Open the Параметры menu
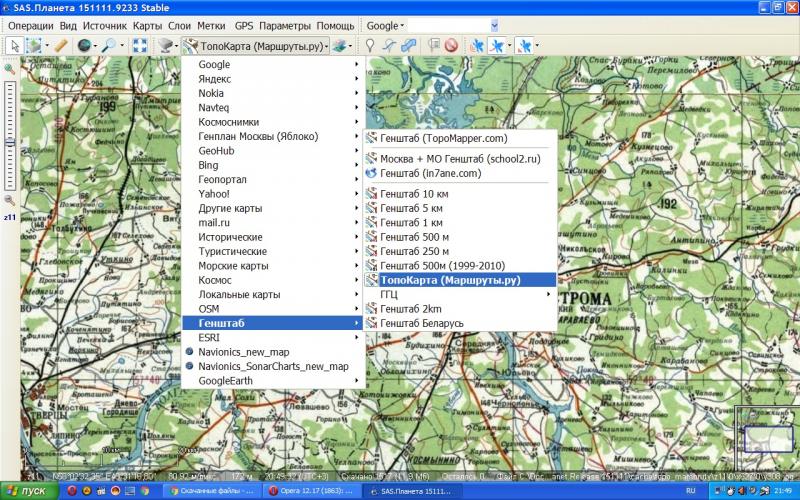This screenshot has width=800, height=500. click(x=284, y=24)
